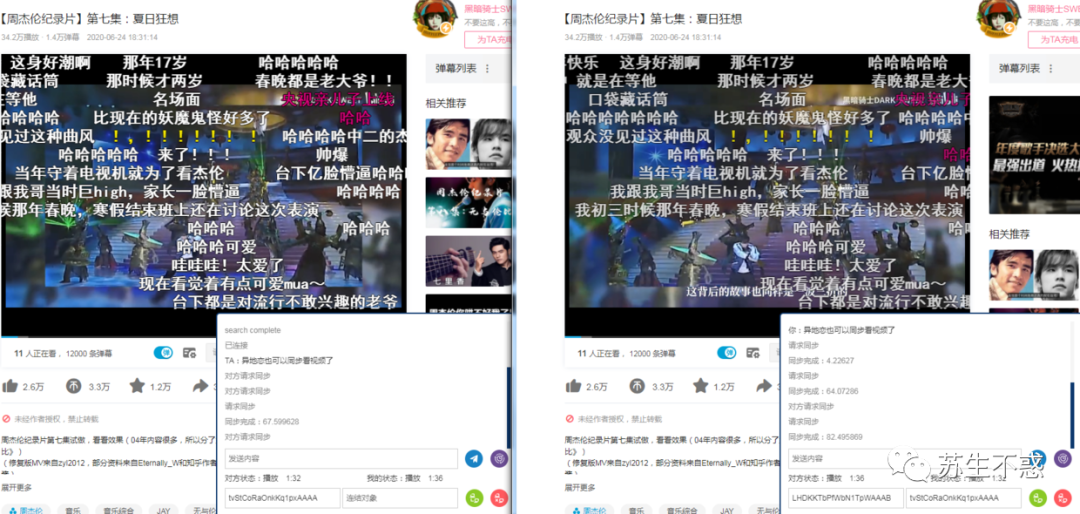Click the red disconnect icon in right panel
This screenshot has width=1080, height=514.
click(x=1063, y=497)
